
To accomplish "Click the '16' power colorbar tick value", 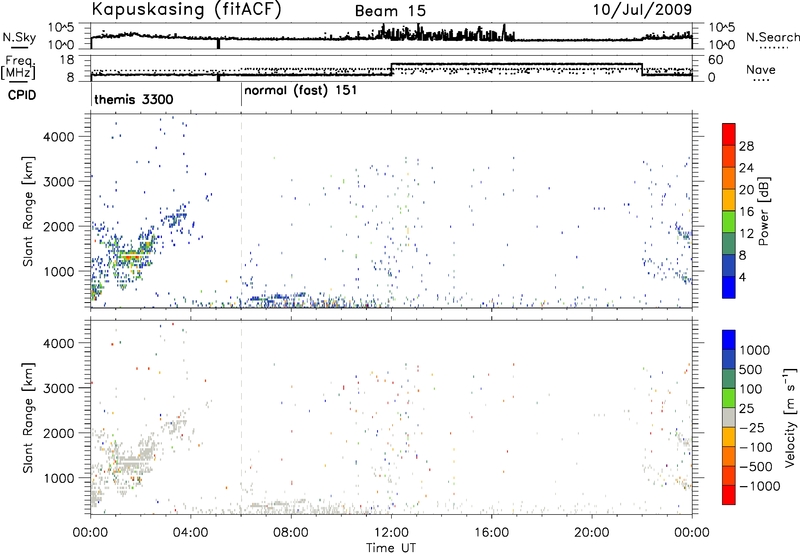I will [746, 212].
